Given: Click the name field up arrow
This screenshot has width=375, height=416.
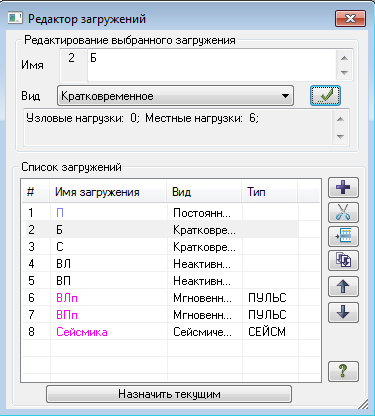Looking at the screenshot, I should pos(344,58).
